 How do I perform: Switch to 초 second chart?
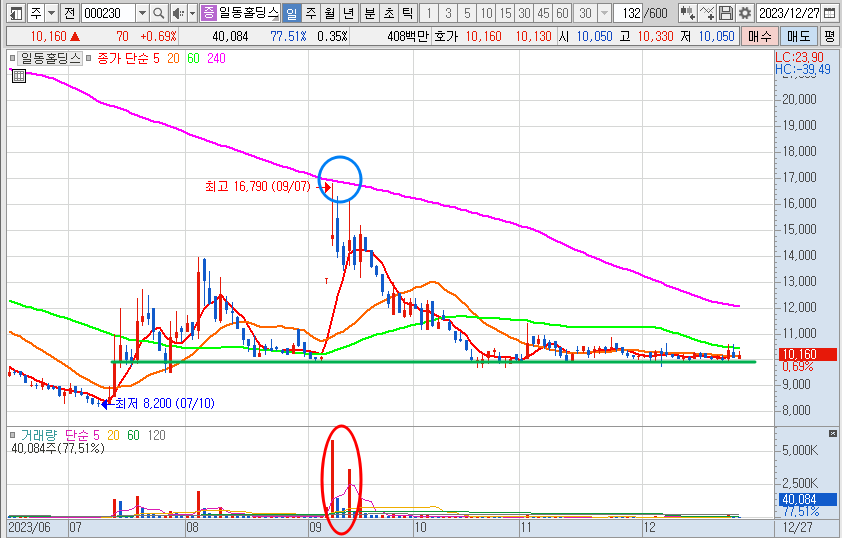click(388, 13)
